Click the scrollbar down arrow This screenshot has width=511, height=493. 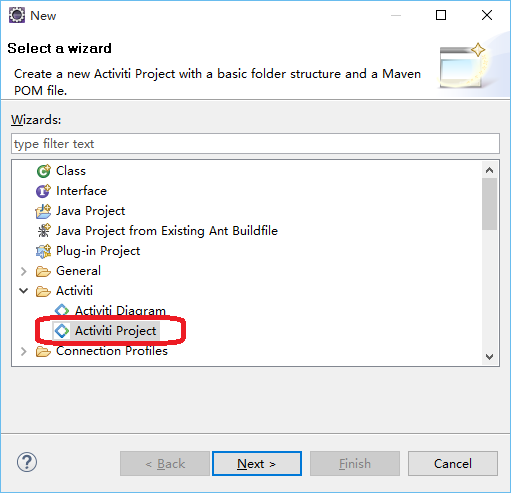click(489, 357)
